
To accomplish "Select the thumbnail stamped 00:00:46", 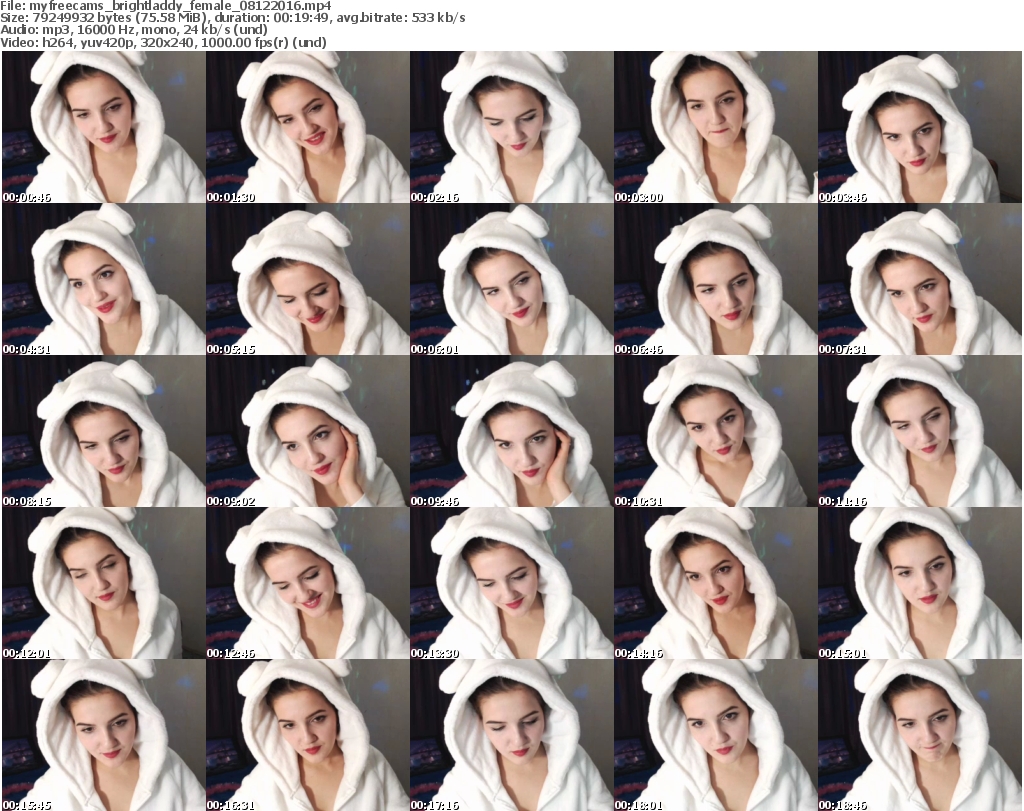I will pos(104,127).
